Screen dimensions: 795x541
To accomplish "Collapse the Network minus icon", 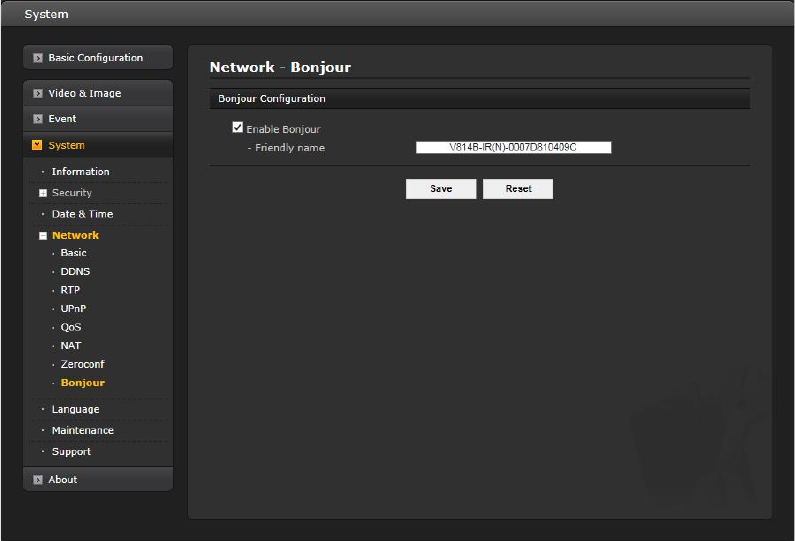I will click(x=43, y=236).
